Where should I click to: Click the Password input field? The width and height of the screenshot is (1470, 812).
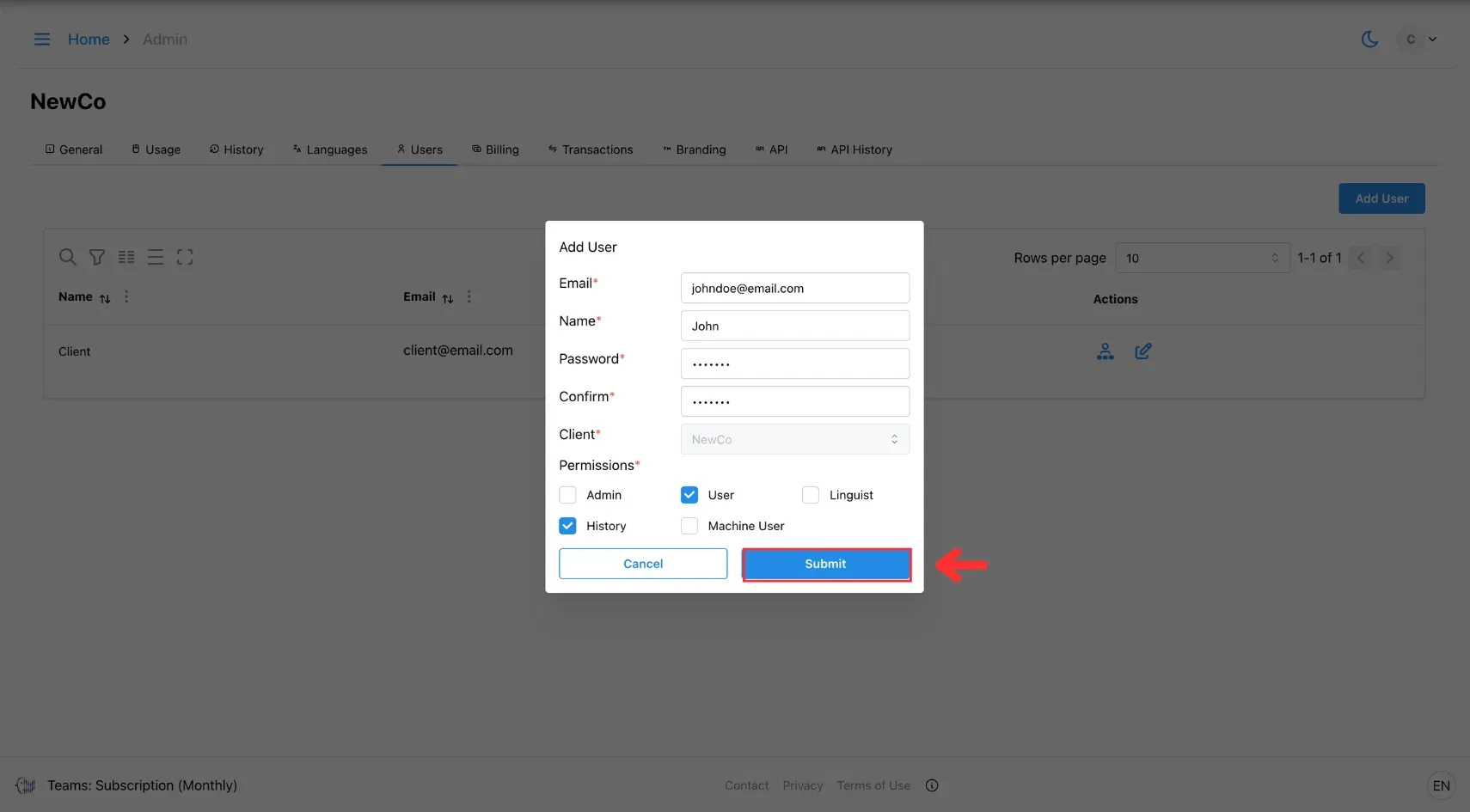click(795, 363)
